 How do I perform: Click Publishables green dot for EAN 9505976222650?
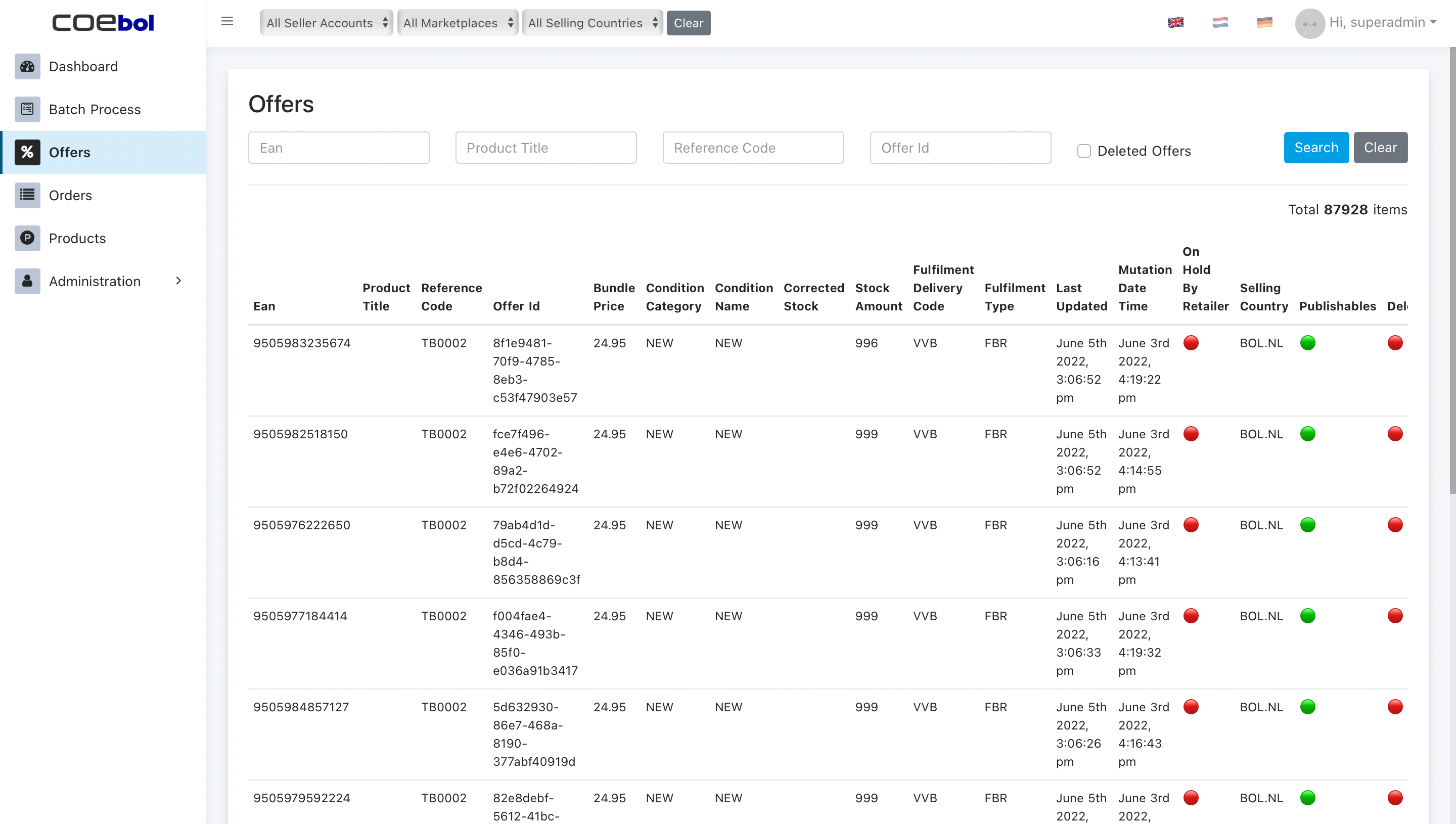click(x=1307, y=525)
